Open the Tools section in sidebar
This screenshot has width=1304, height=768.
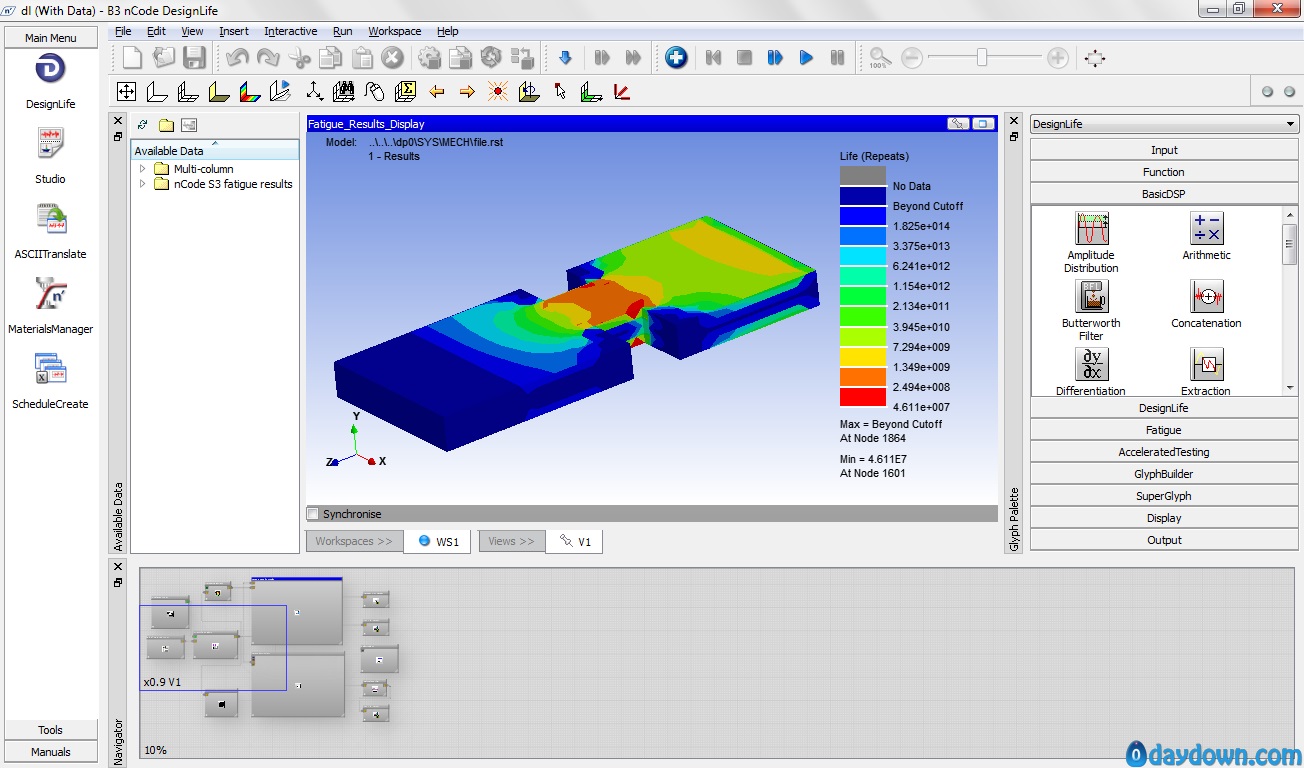click(51, 730)
